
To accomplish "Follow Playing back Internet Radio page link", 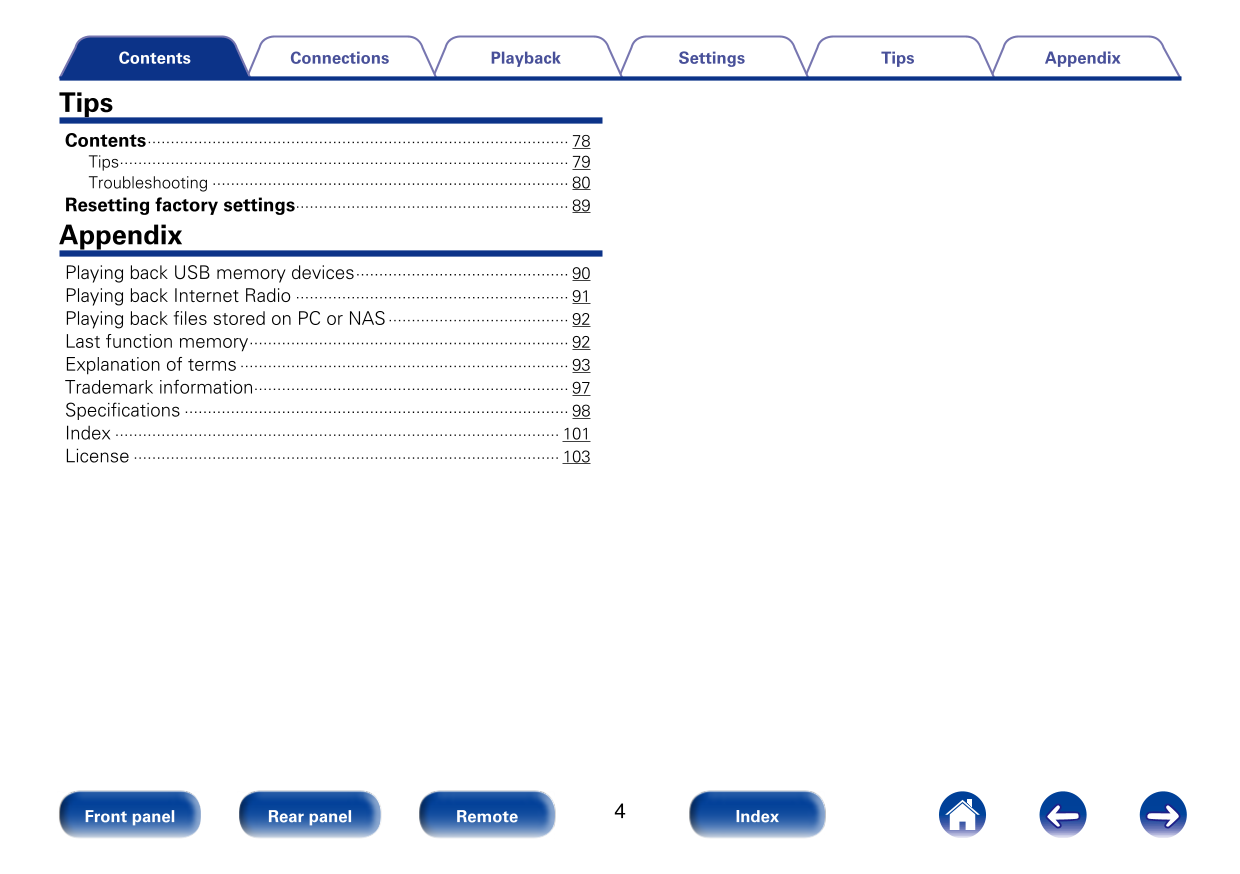I will point(581,297).
